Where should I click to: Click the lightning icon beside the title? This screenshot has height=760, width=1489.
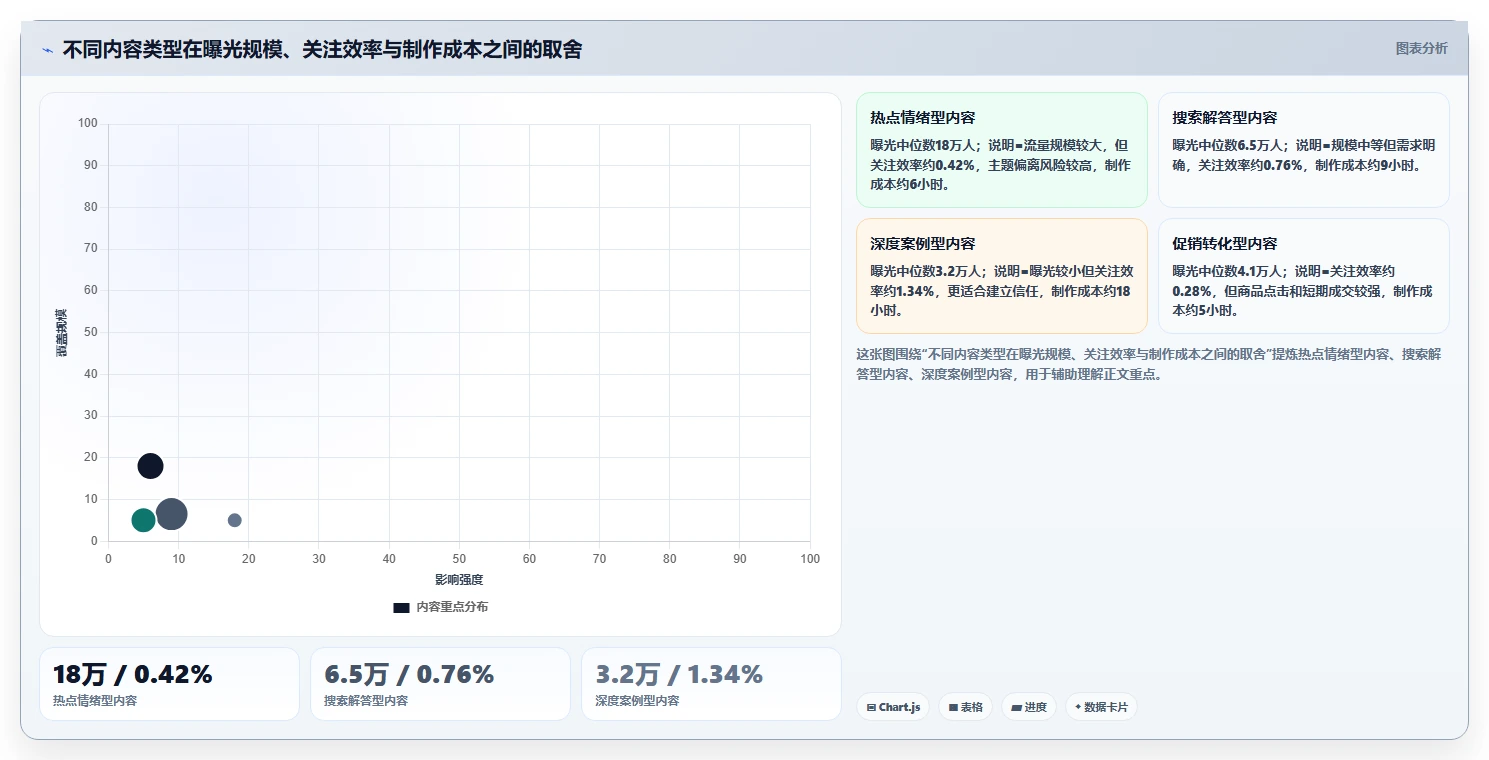47,50
